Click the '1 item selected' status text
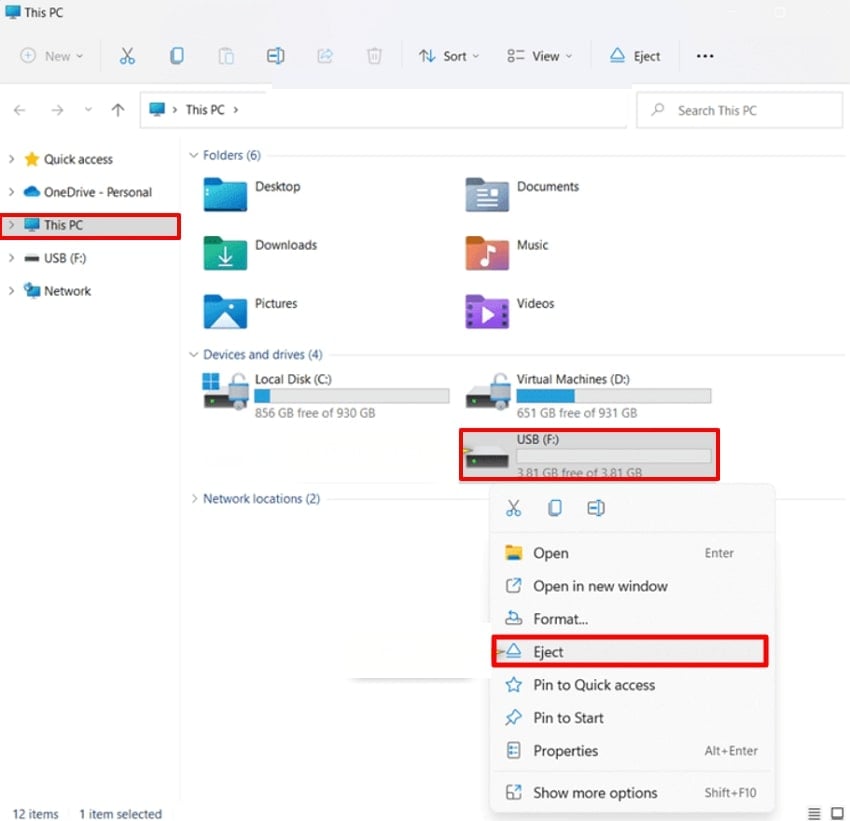 tap(120, 814)
